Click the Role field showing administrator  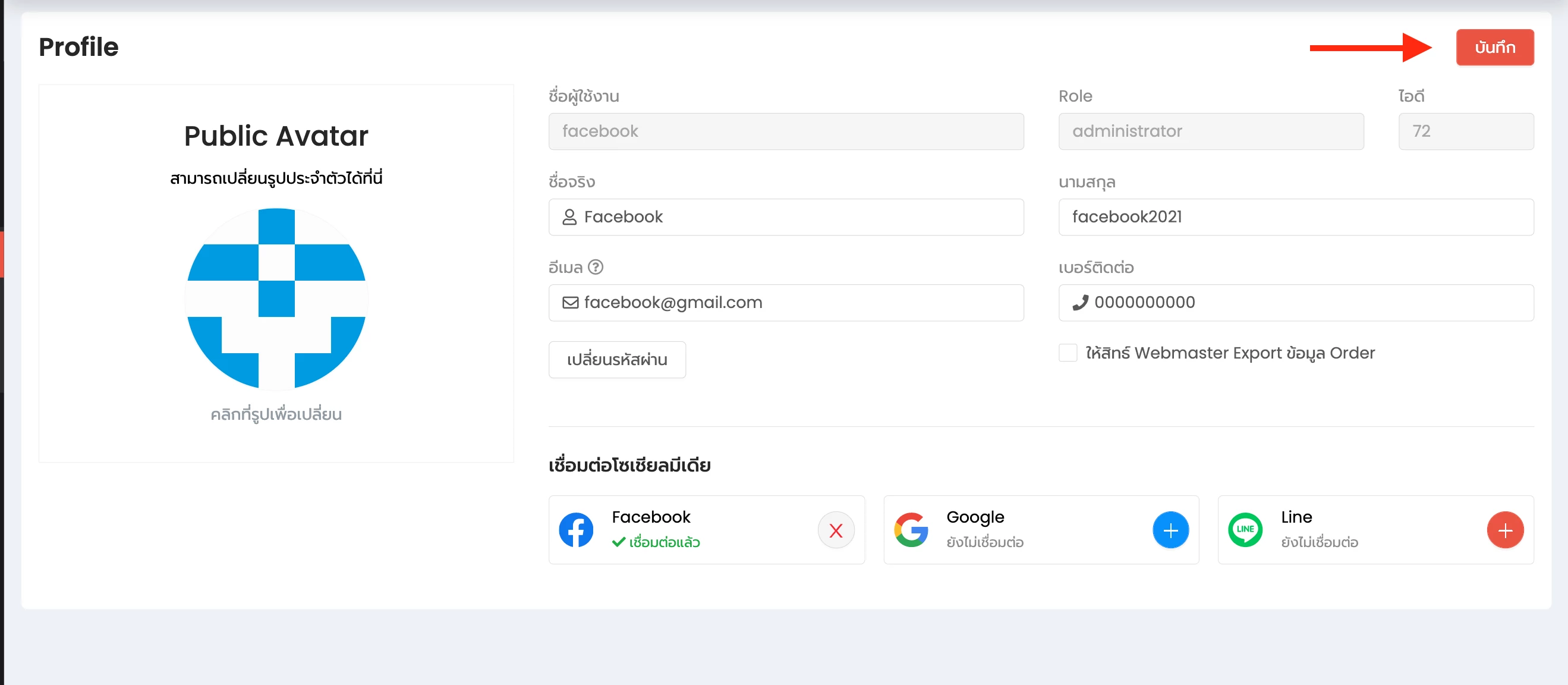coord(1210,131)
